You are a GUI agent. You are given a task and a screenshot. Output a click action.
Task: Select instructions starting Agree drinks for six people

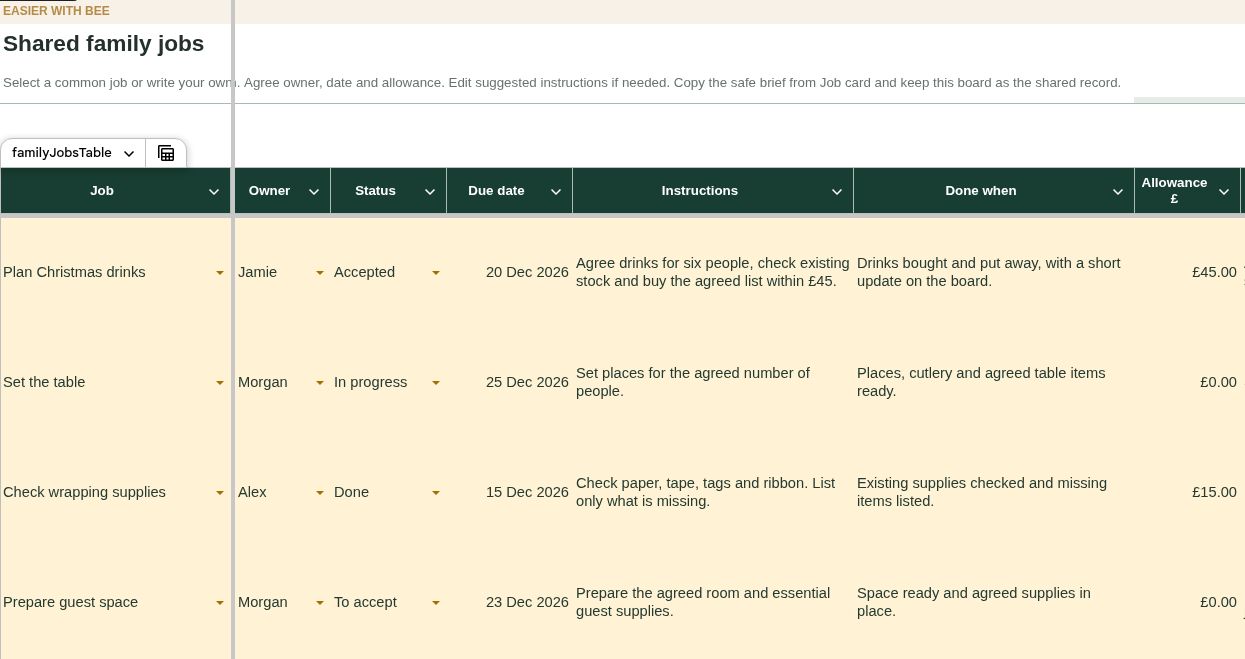click(x=713, y=272)
